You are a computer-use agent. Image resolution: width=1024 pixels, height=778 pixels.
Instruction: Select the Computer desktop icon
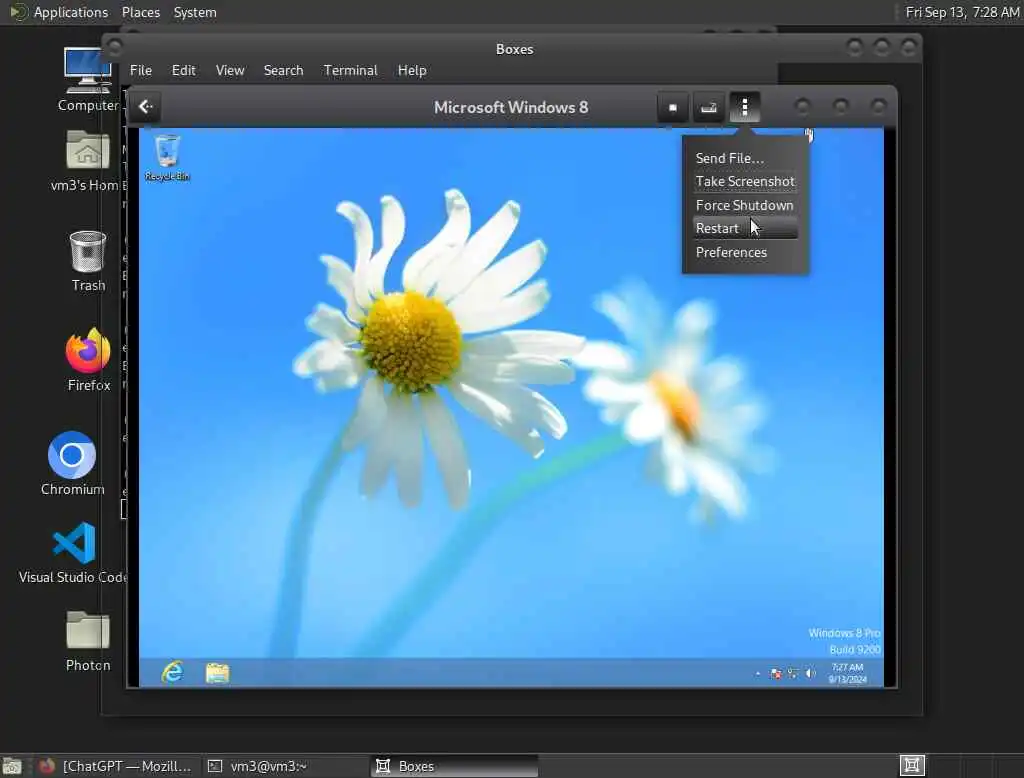(x=88, y=80)
